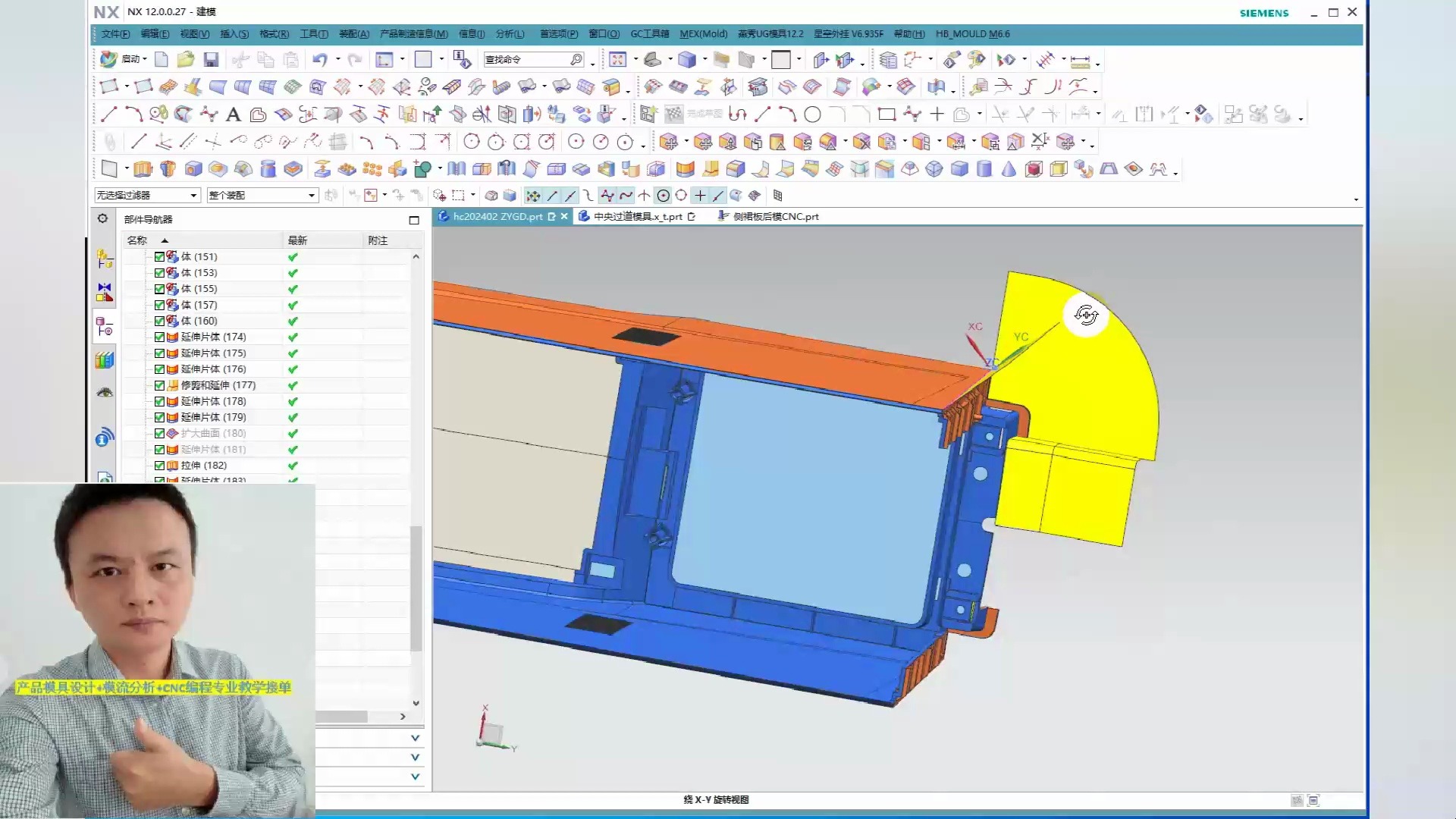Sort by the 名称 column header
The width and height of the screenshot is (1456, 819).
(137, 240)
